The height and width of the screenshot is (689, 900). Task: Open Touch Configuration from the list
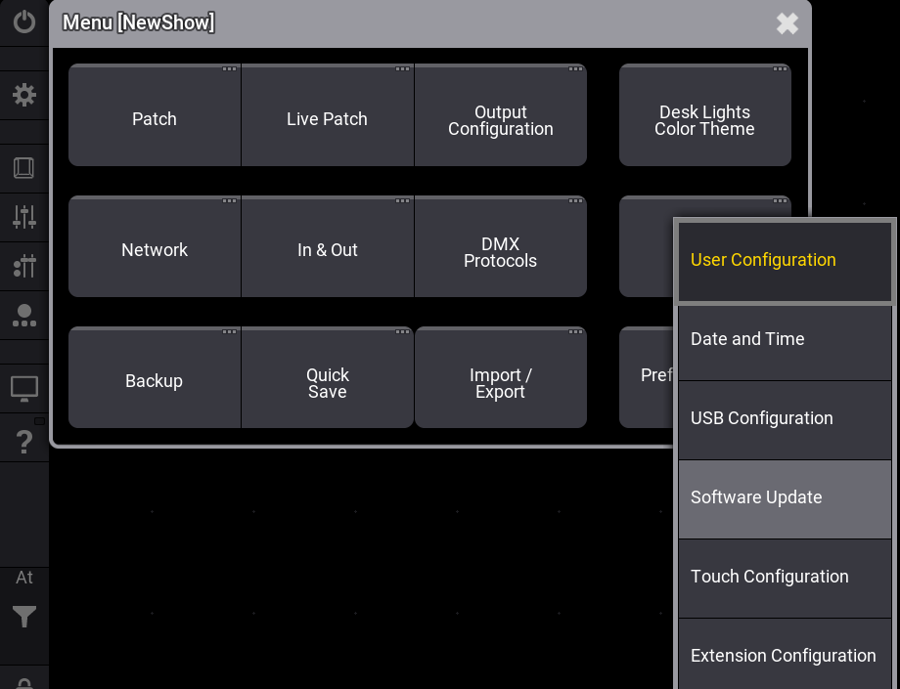pos(784,577)
